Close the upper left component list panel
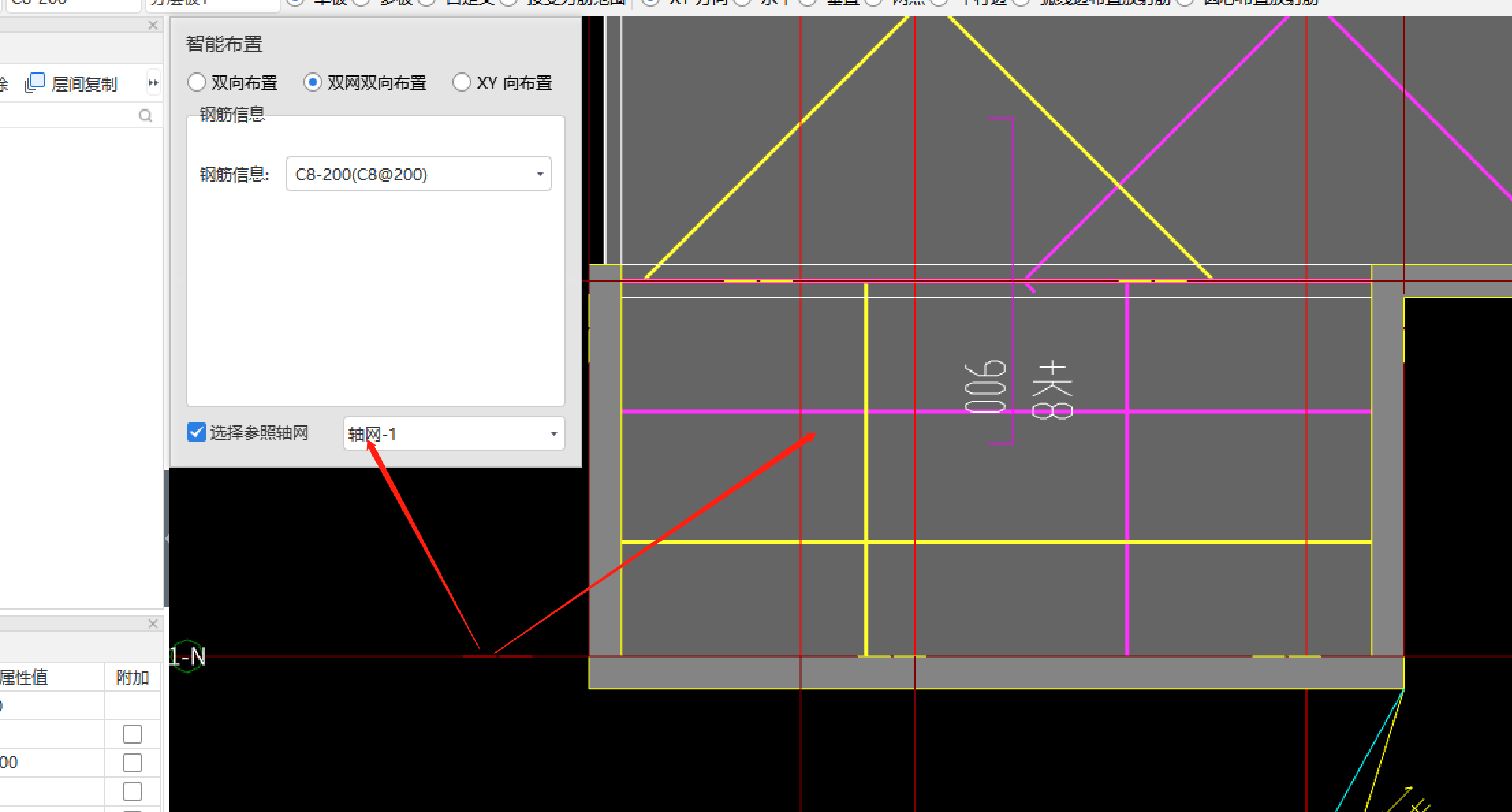 click(153, 25)
